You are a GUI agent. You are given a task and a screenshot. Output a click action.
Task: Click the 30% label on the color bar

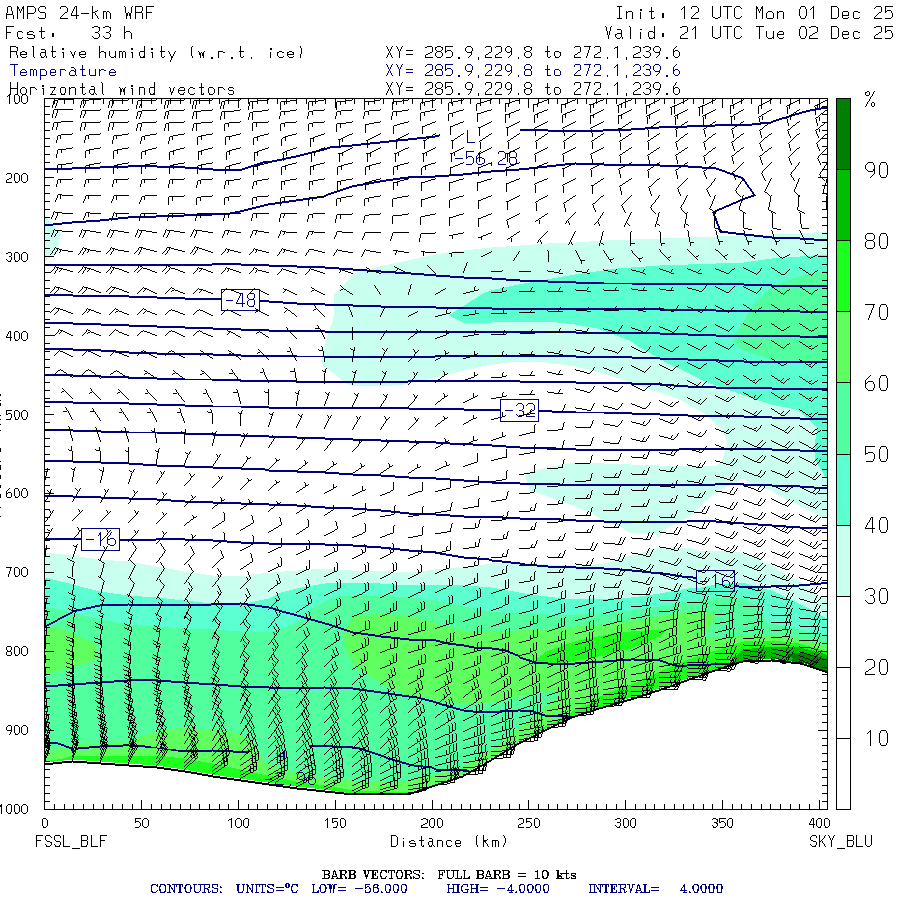pyautogui.click(x=876, y=596)
